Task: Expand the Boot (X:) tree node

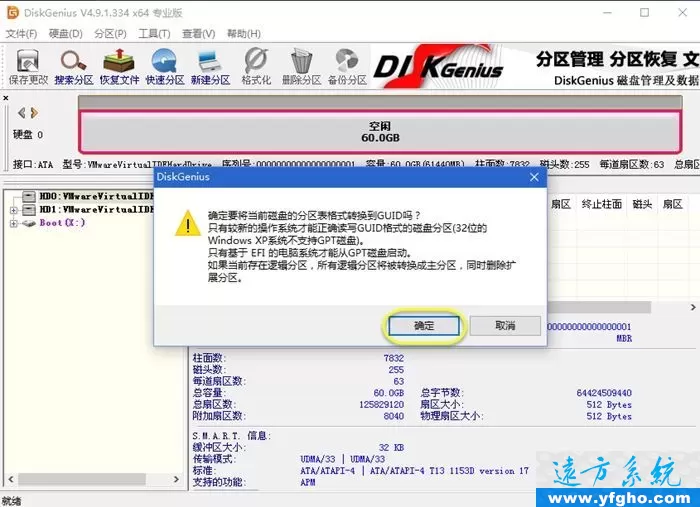Action: pos(13,223)
